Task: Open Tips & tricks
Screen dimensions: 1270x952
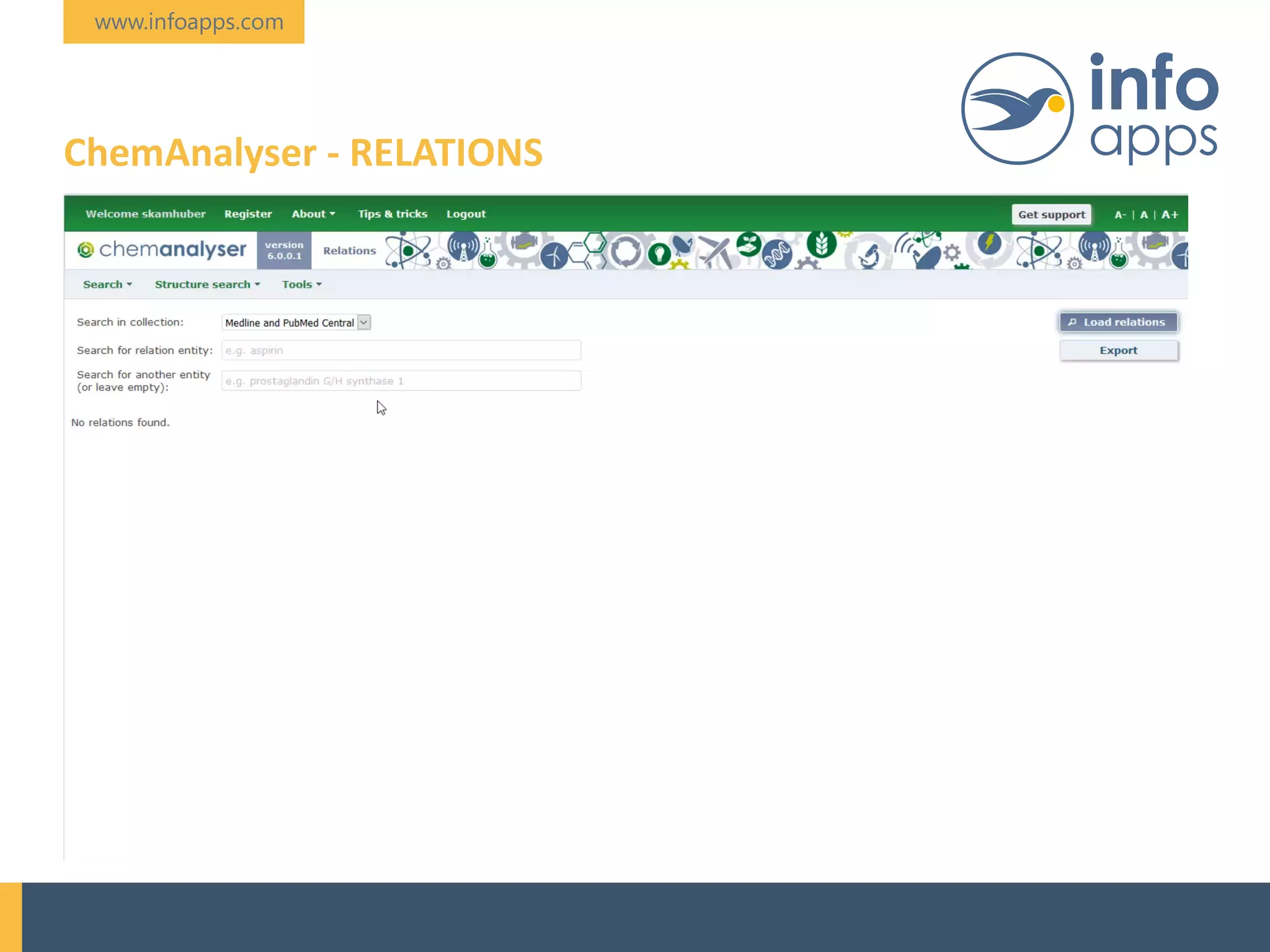Action: [393, 214]
